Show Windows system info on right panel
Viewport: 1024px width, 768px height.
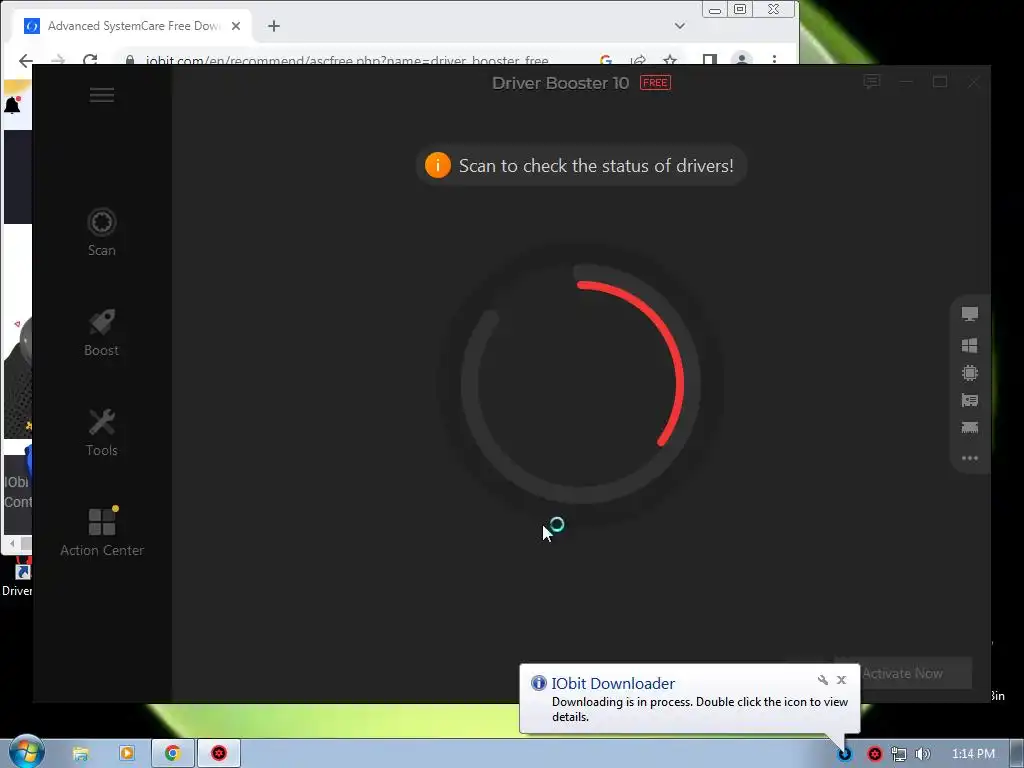(x=970, y=345)
